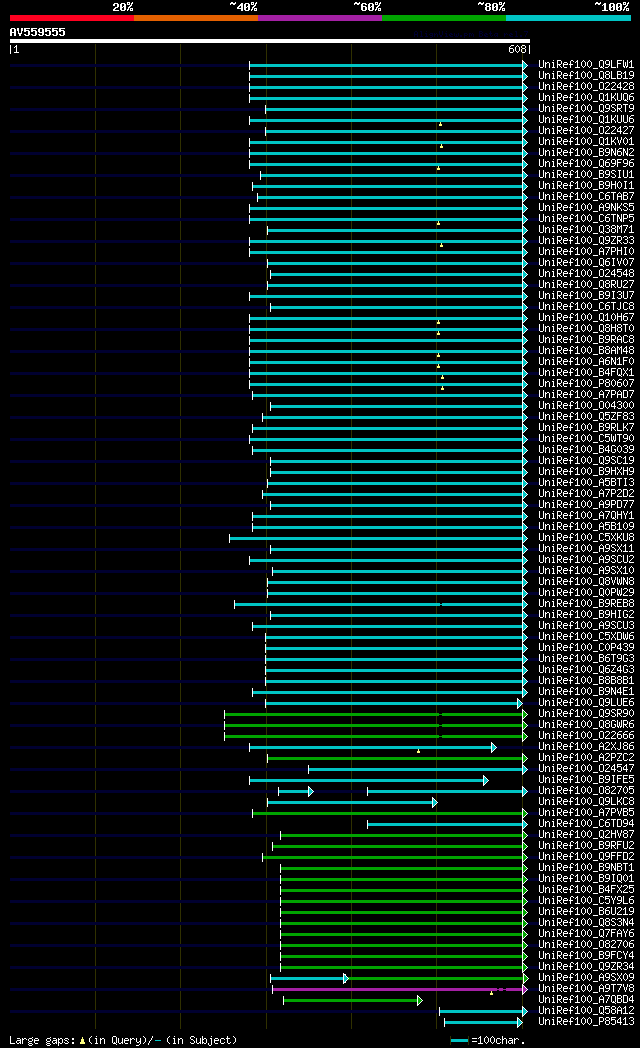The height and width of the screenshot is (1048, 640).
Task: Click the cyan alignment bar for UniRef100_B9REB8
Action: tap(381, 604)
